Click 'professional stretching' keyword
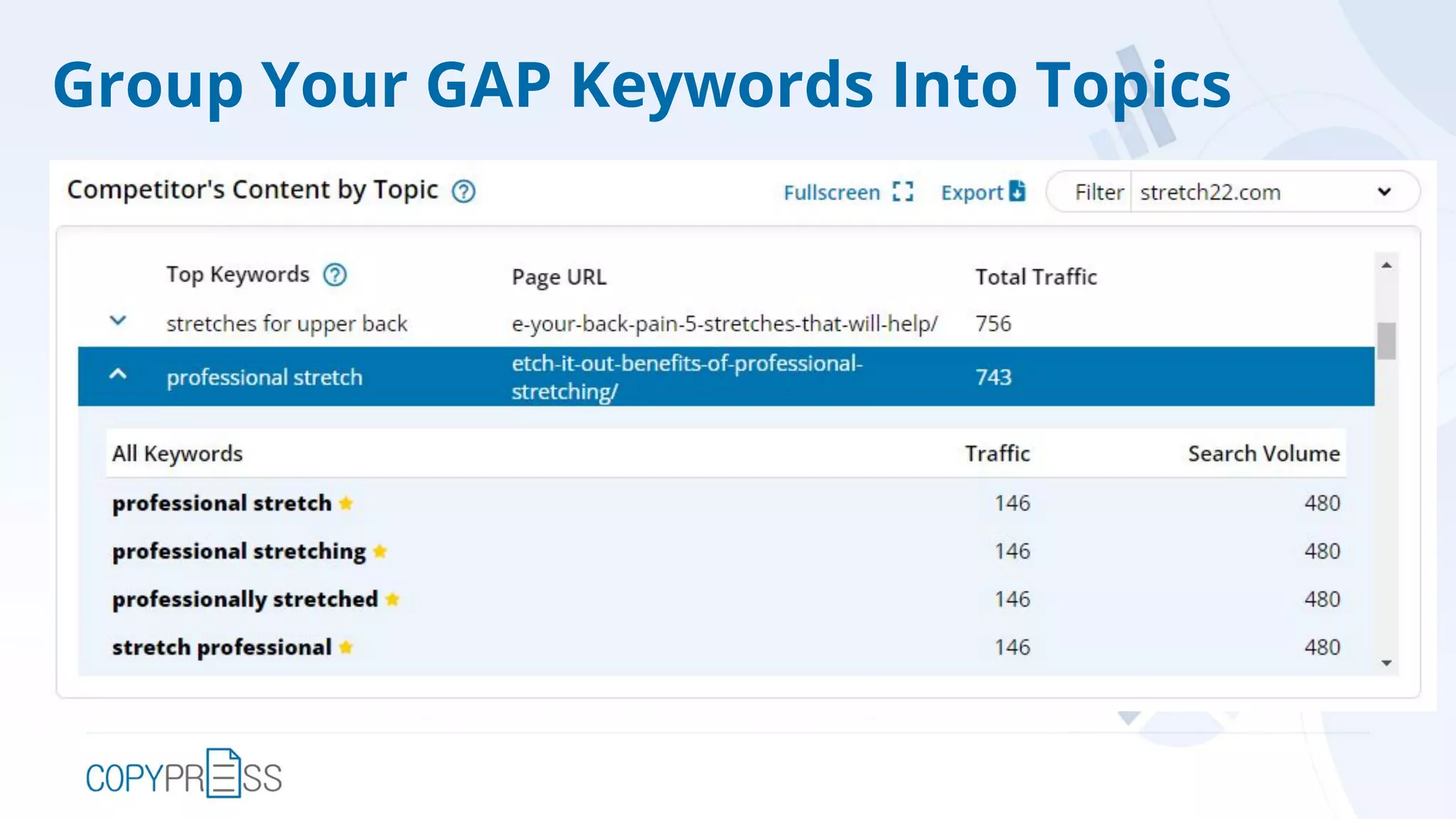The height and width of the screenshot is (819, 1456). pyautogui.click(x=239, y=552)
